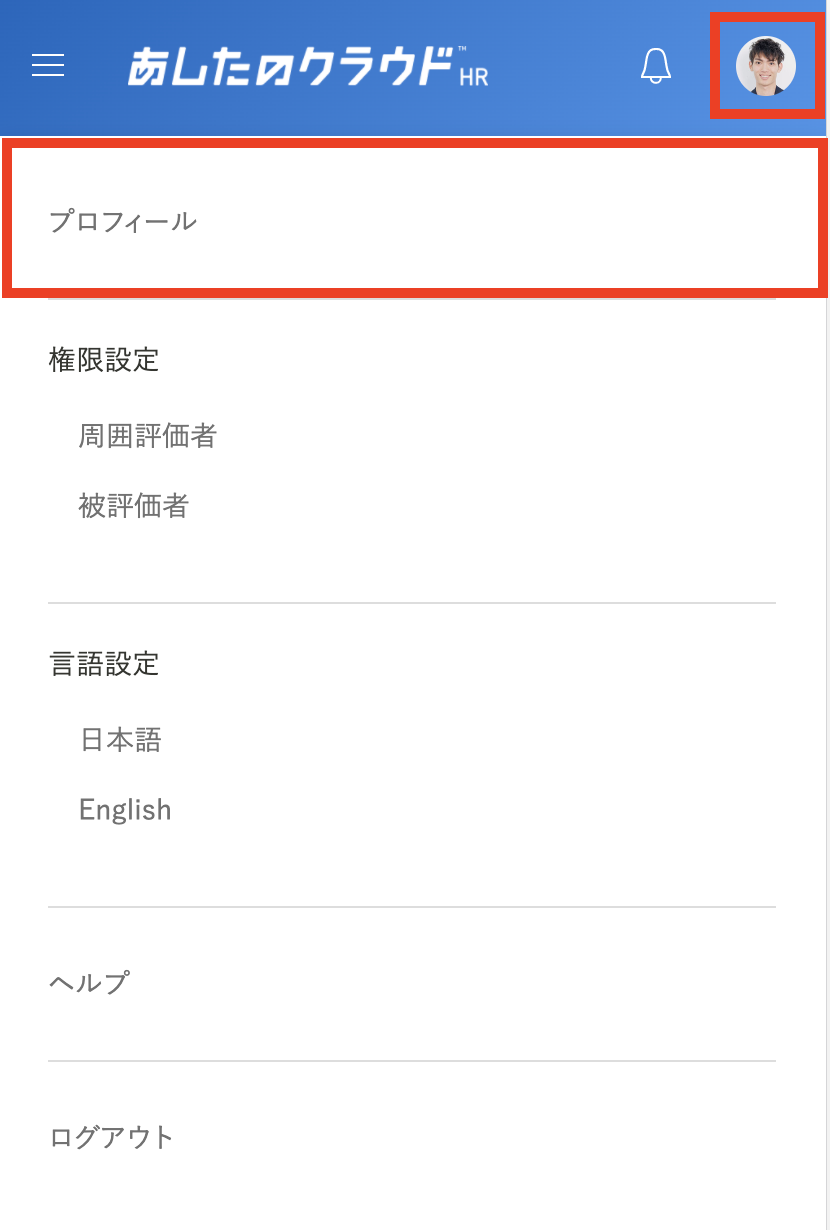Select the 被評価者 permission option

pyautogui.click(x=134, y=507)
